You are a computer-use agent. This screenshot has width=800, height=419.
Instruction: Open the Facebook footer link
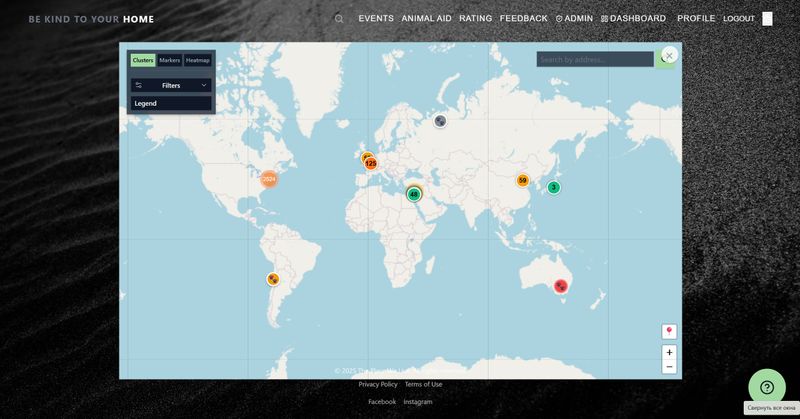tap(382, 402)
